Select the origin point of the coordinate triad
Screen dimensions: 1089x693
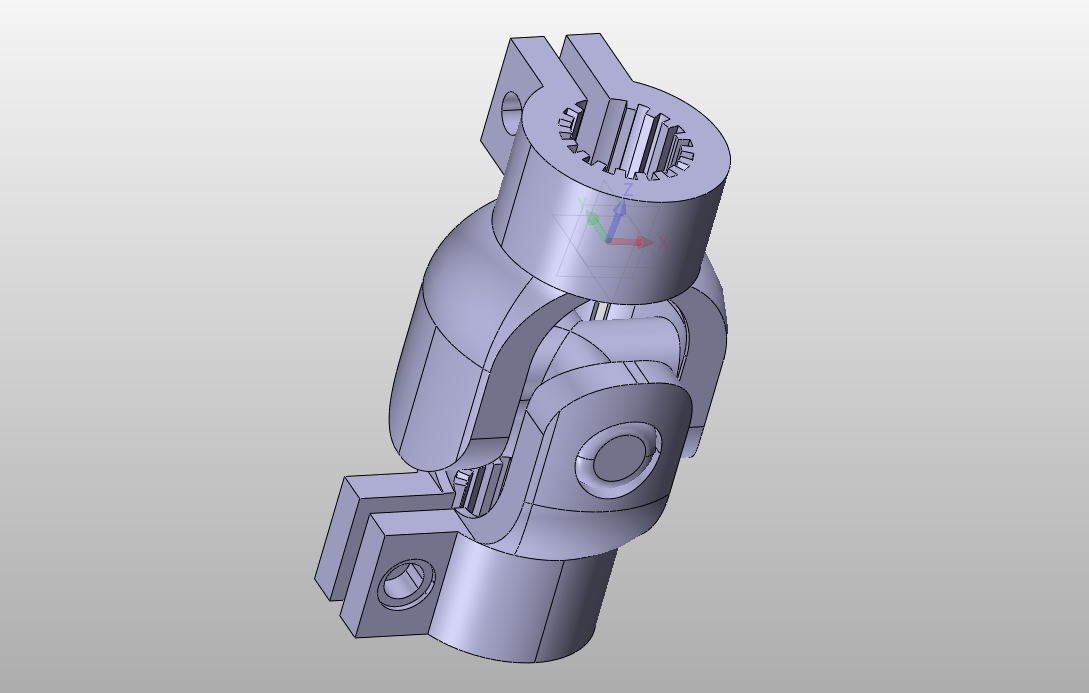tap(608, 241)
